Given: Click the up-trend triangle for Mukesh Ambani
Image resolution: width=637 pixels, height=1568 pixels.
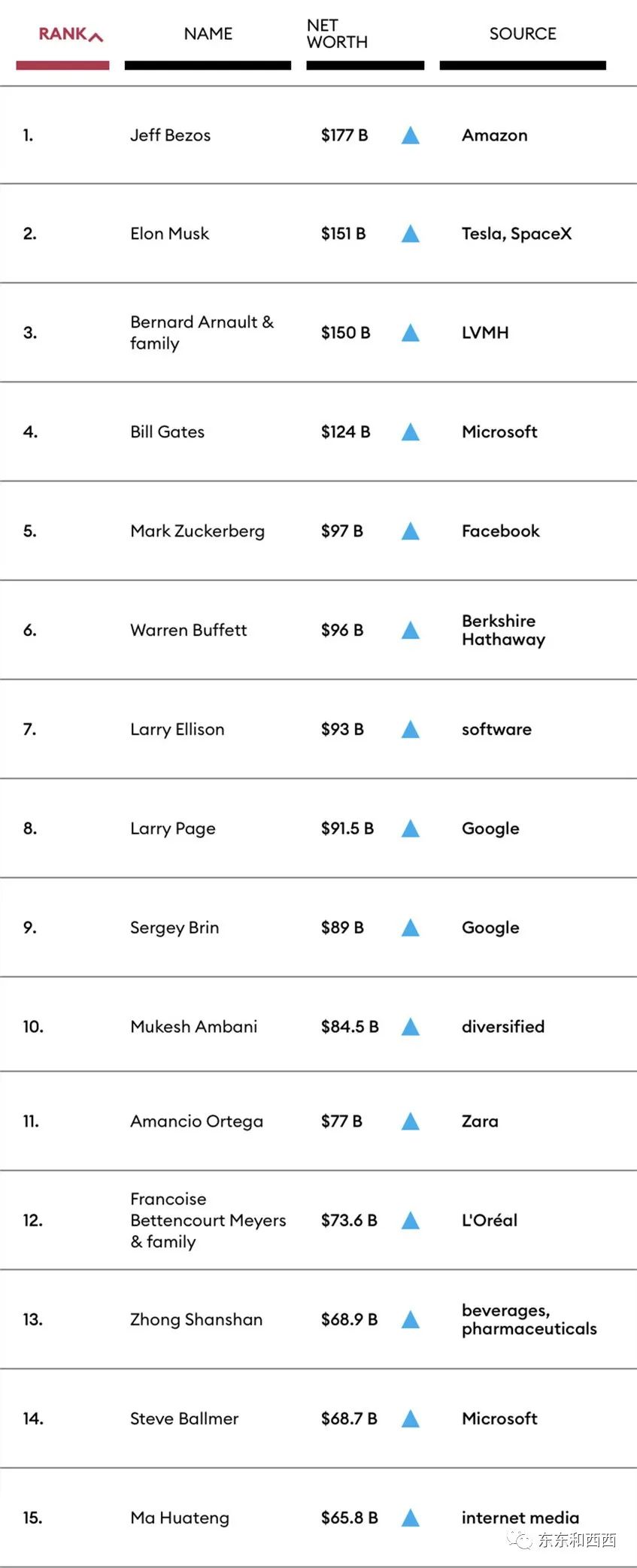Looking at the screenshot, I should tap(410, 1027).
